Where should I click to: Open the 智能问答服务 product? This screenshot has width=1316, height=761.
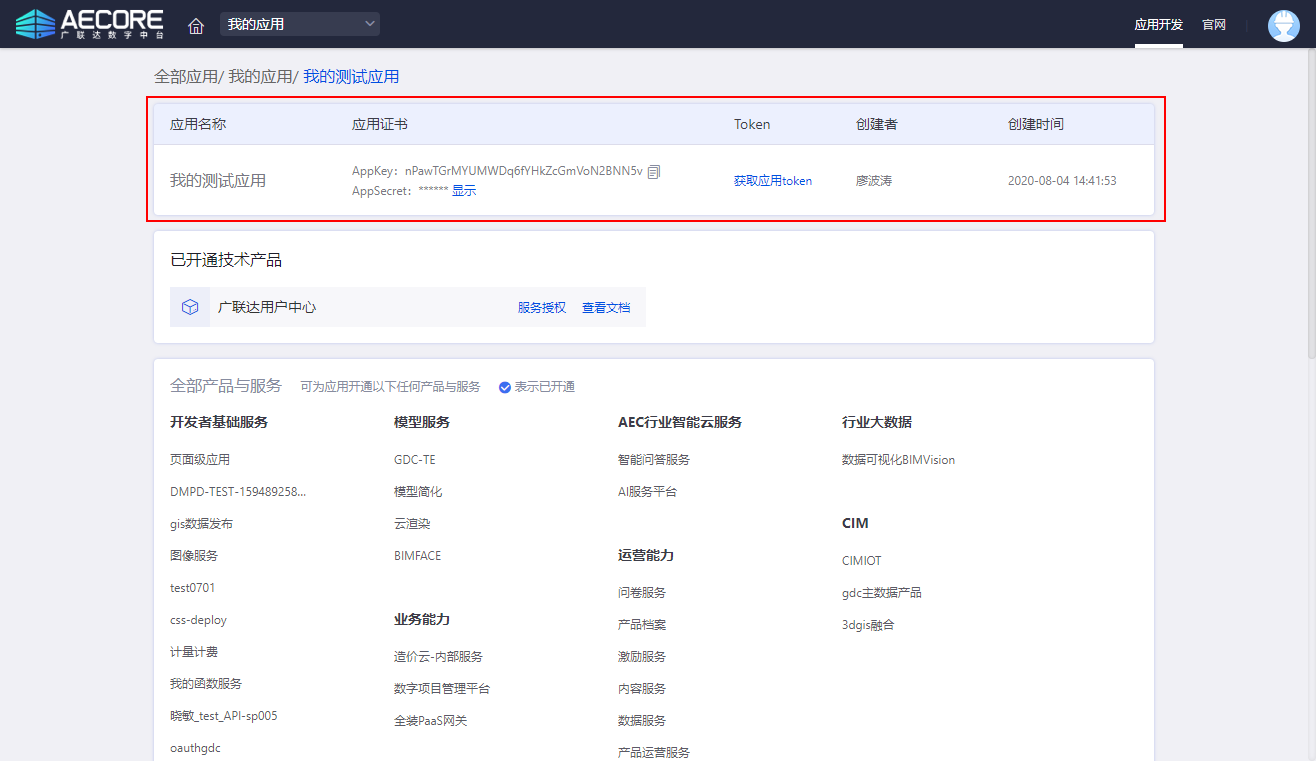click(654, 460)
